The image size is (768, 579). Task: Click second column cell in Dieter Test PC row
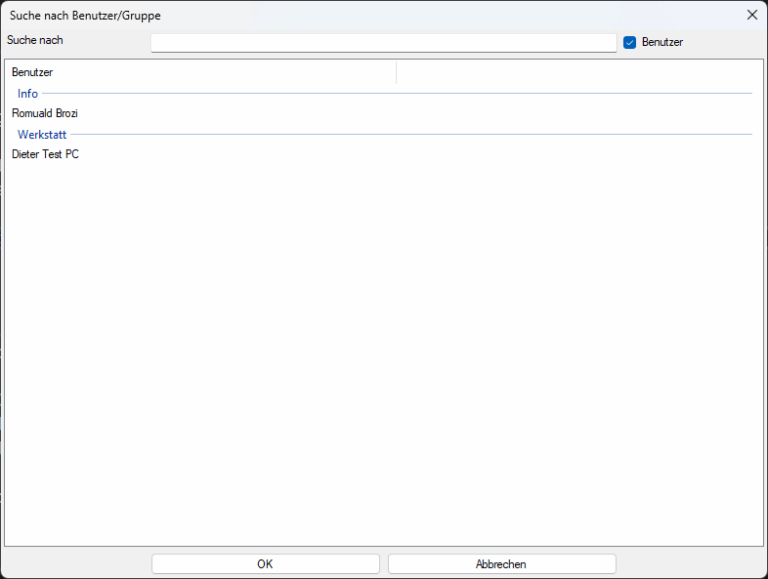click(x=573, y=154)
